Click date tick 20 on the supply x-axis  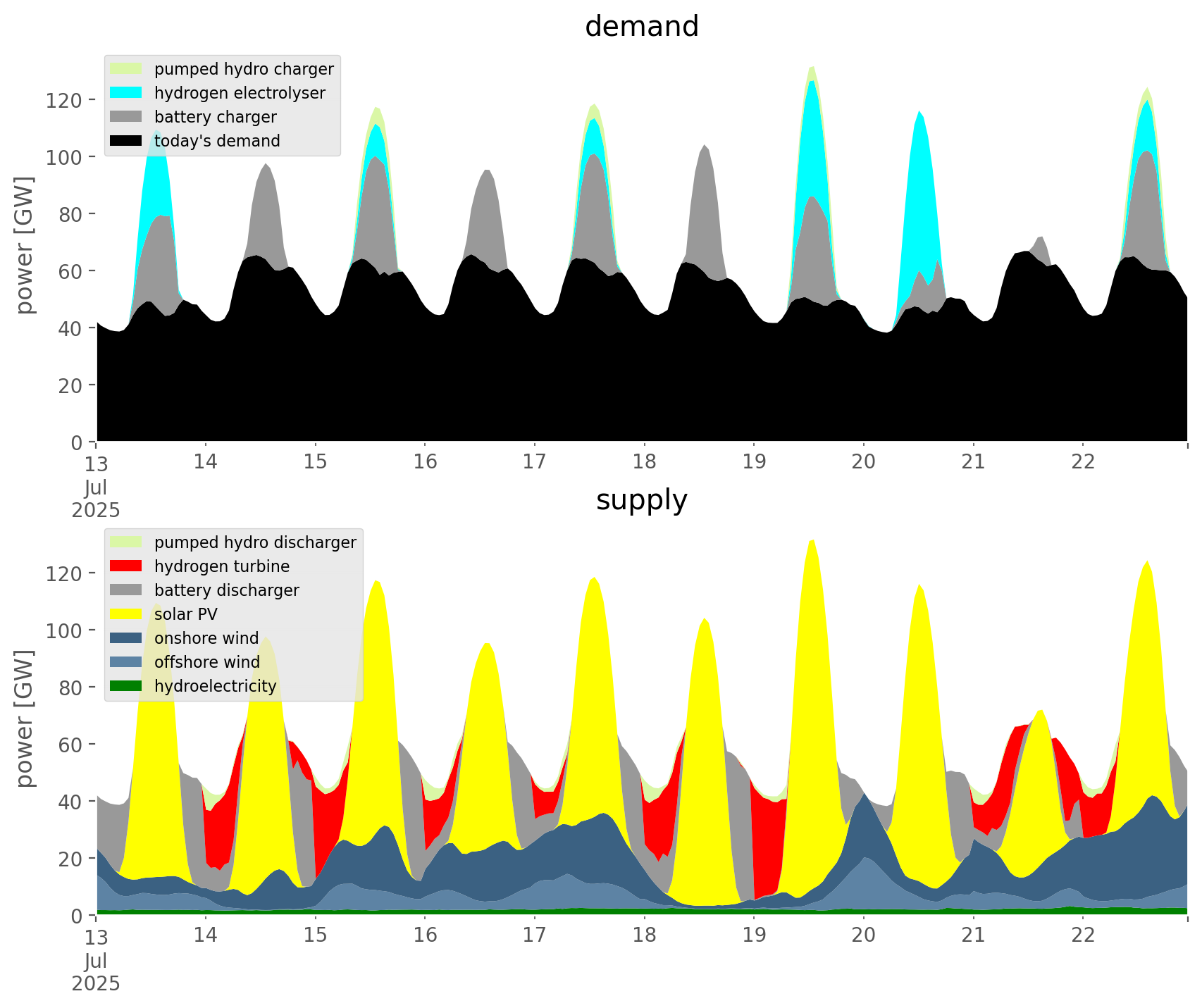pos(863,935)
